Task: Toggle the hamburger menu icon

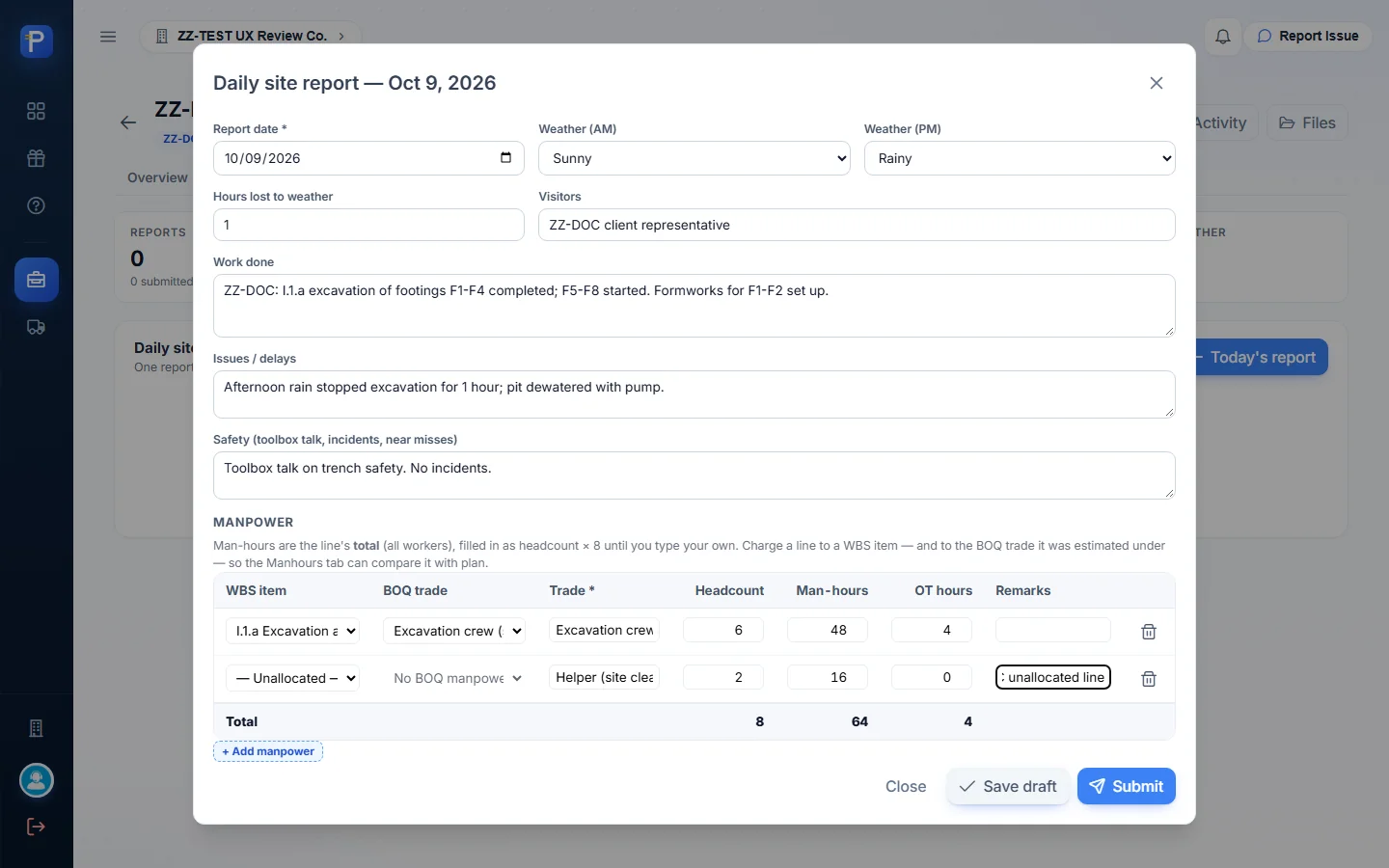Action: (108, 37)
